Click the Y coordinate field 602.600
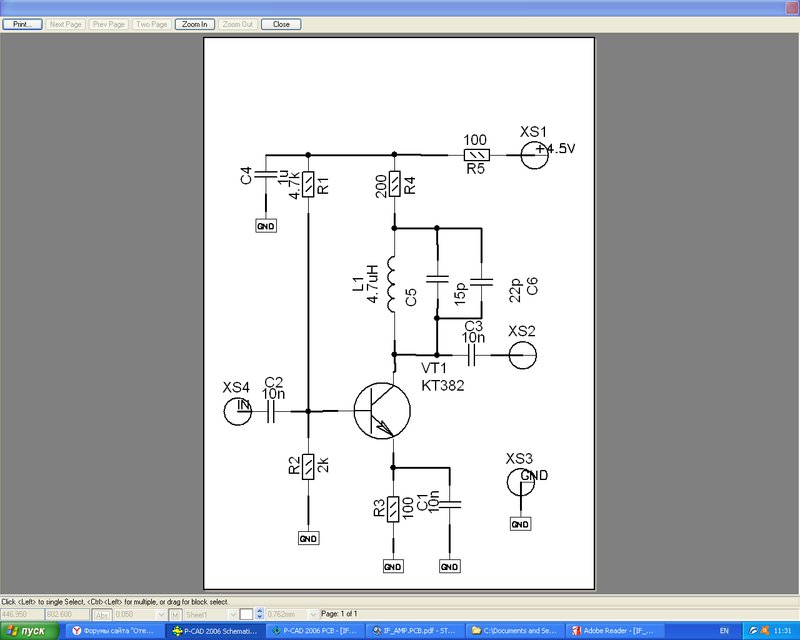Image resolution: width=800 pixels, height=640 pixels. (67, 614)
